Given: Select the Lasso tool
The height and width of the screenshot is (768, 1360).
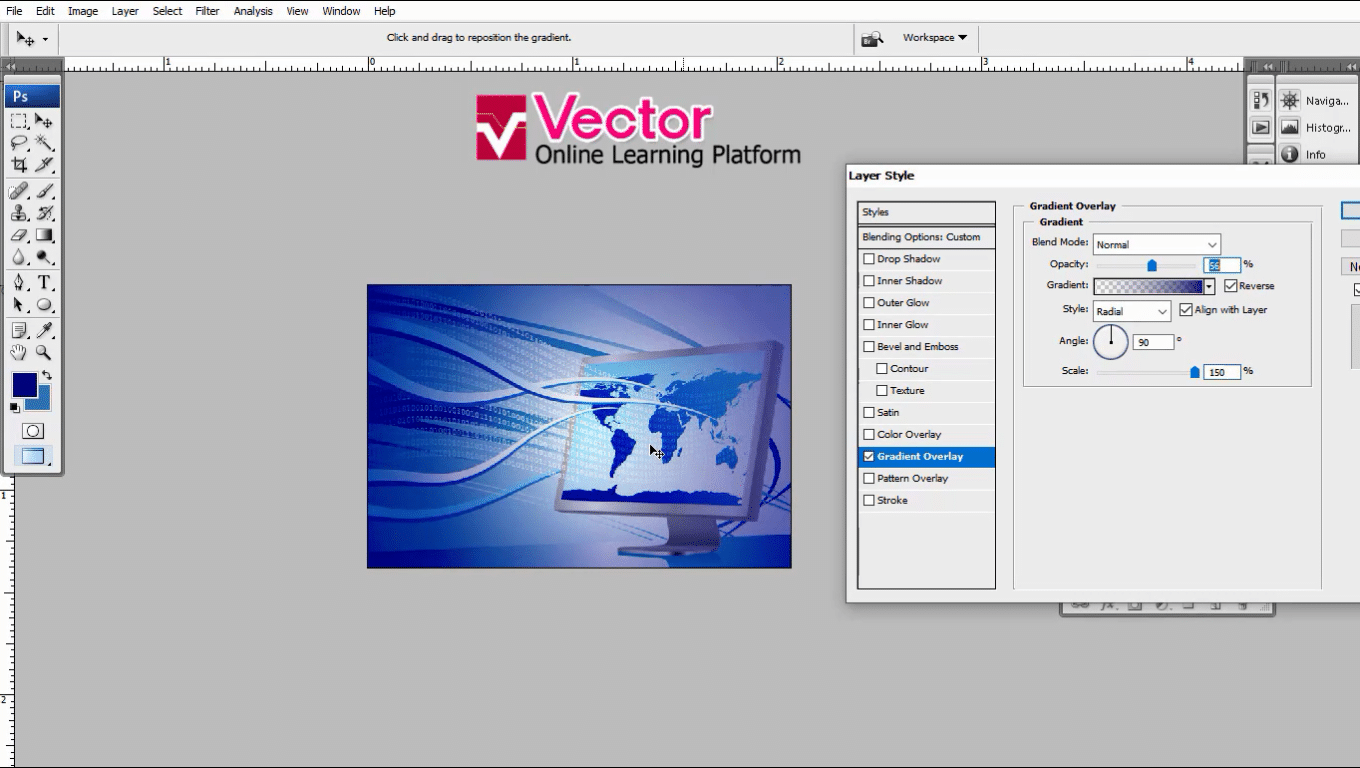Looking at the screenshot, I should coord(19,143).
